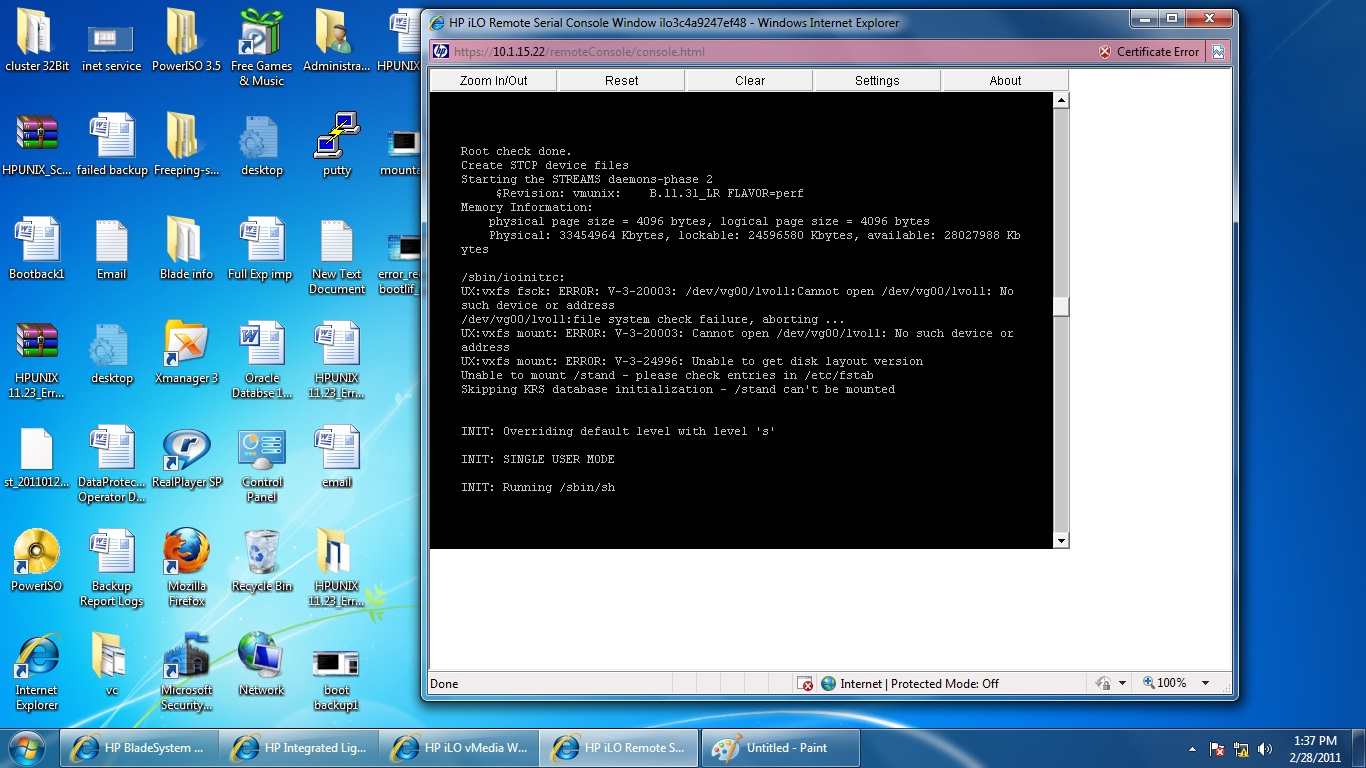This screenshot has width=1366, height=768.
Task: Select the RealPlayer SP shortcut
Action: click(x=186, y=458)
